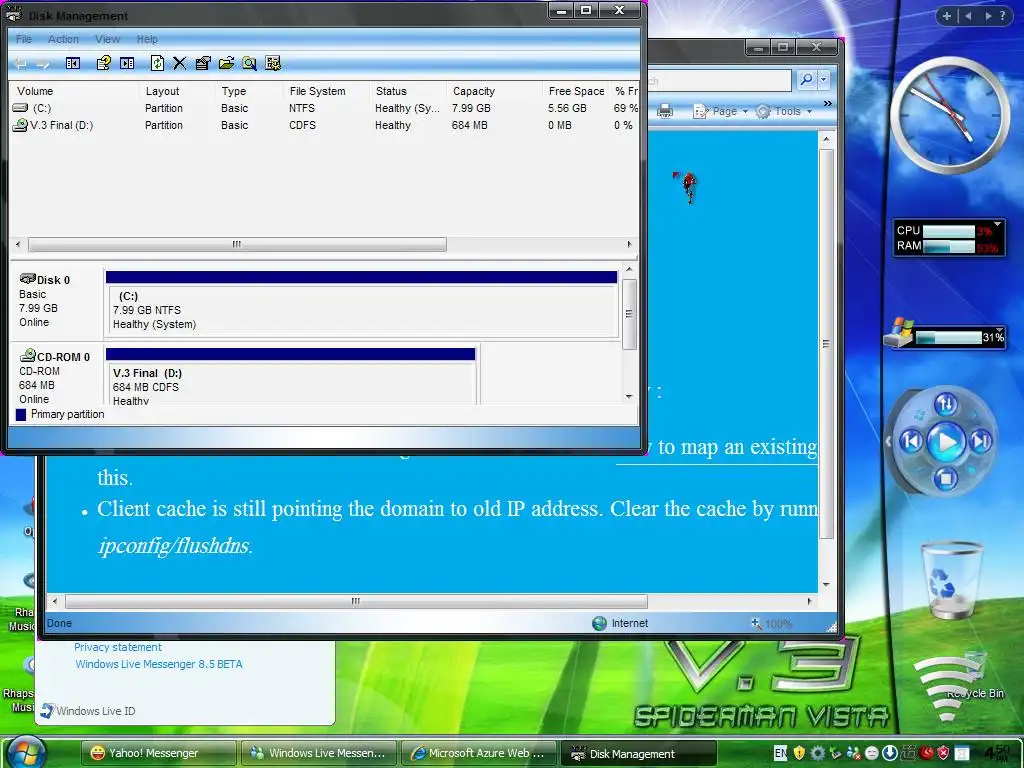Click the (C:) partition block on Disk 0
The width and height of the screenshot is (1024, 768).
coord(362,304)
